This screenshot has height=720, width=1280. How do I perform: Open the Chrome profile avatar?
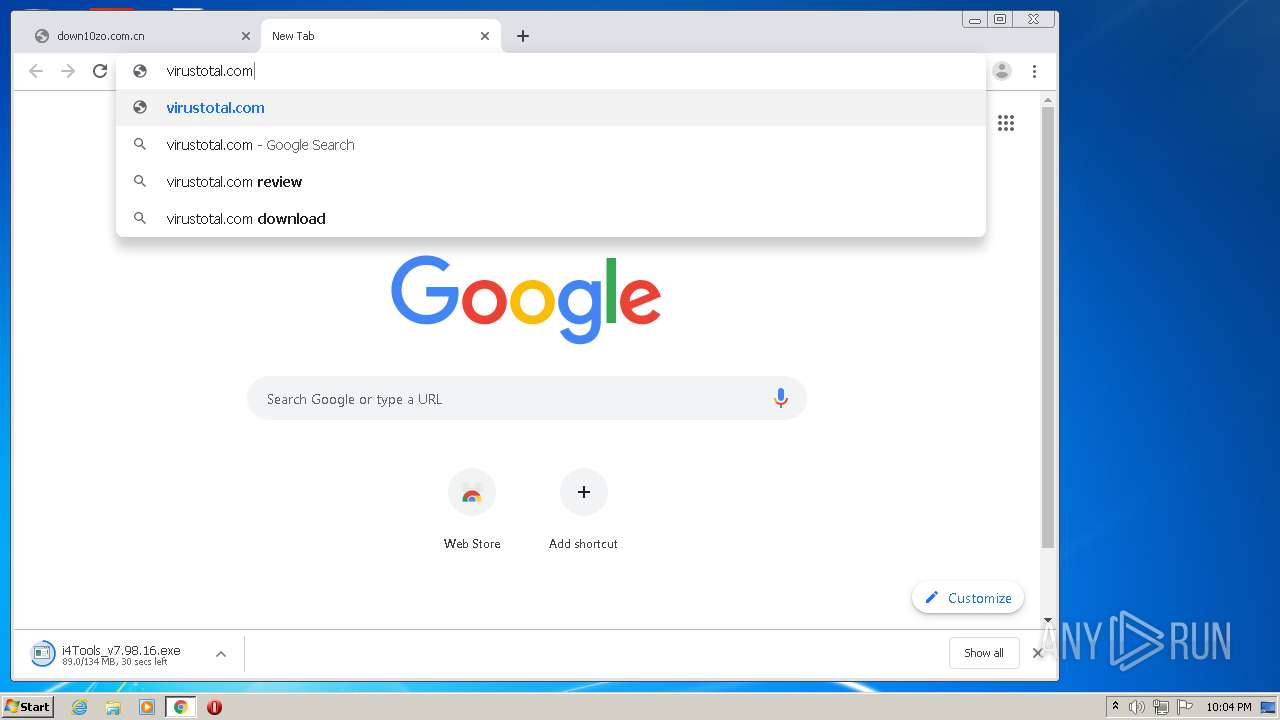pyautogui.click(x=1002, y=71)
